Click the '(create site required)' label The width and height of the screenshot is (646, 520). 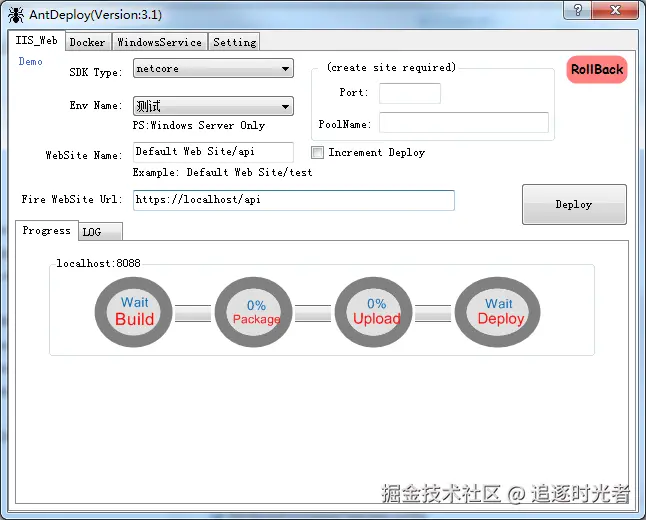(x=391, y=67)
